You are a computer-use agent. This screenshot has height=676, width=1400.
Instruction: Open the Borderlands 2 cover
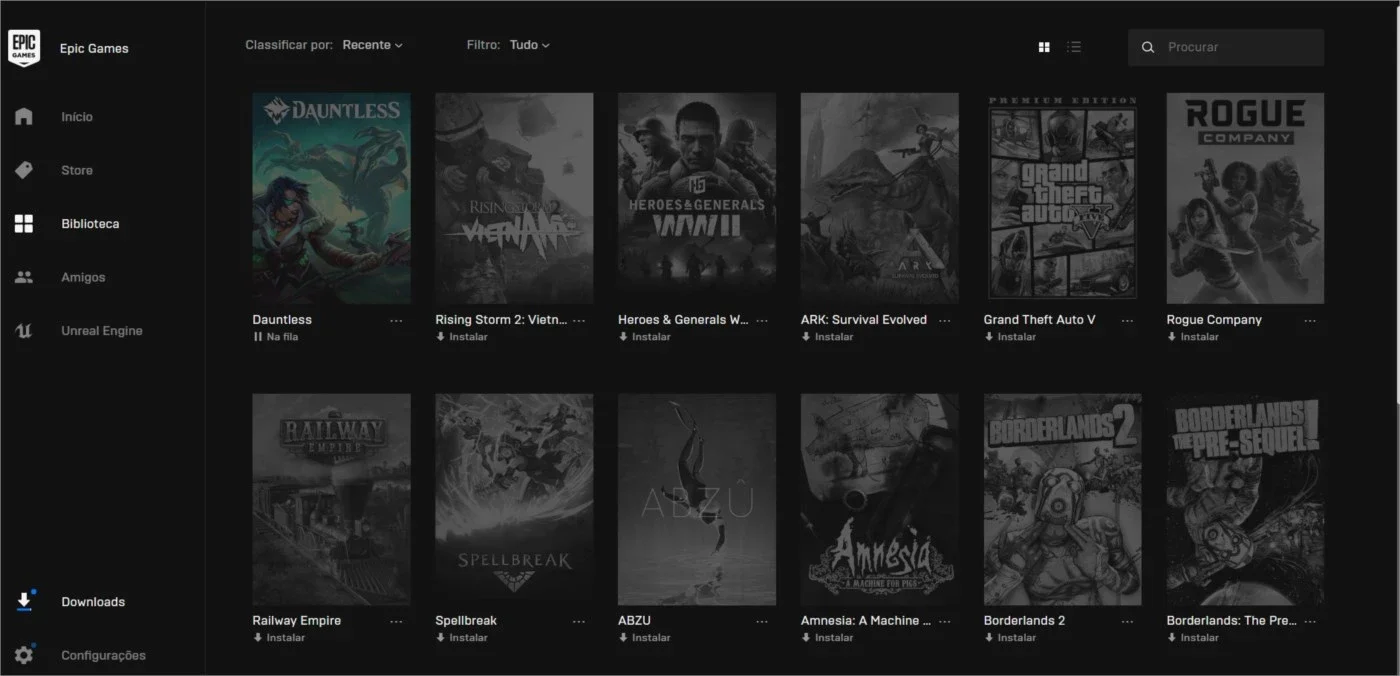pyautogui.click(x=1063, y=499)
